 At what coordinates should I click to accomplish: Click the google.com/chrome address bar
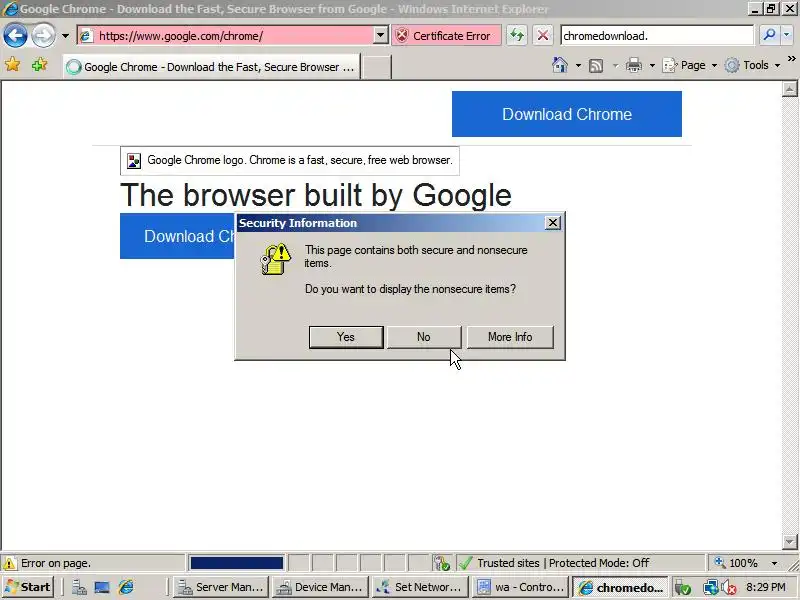226,36
